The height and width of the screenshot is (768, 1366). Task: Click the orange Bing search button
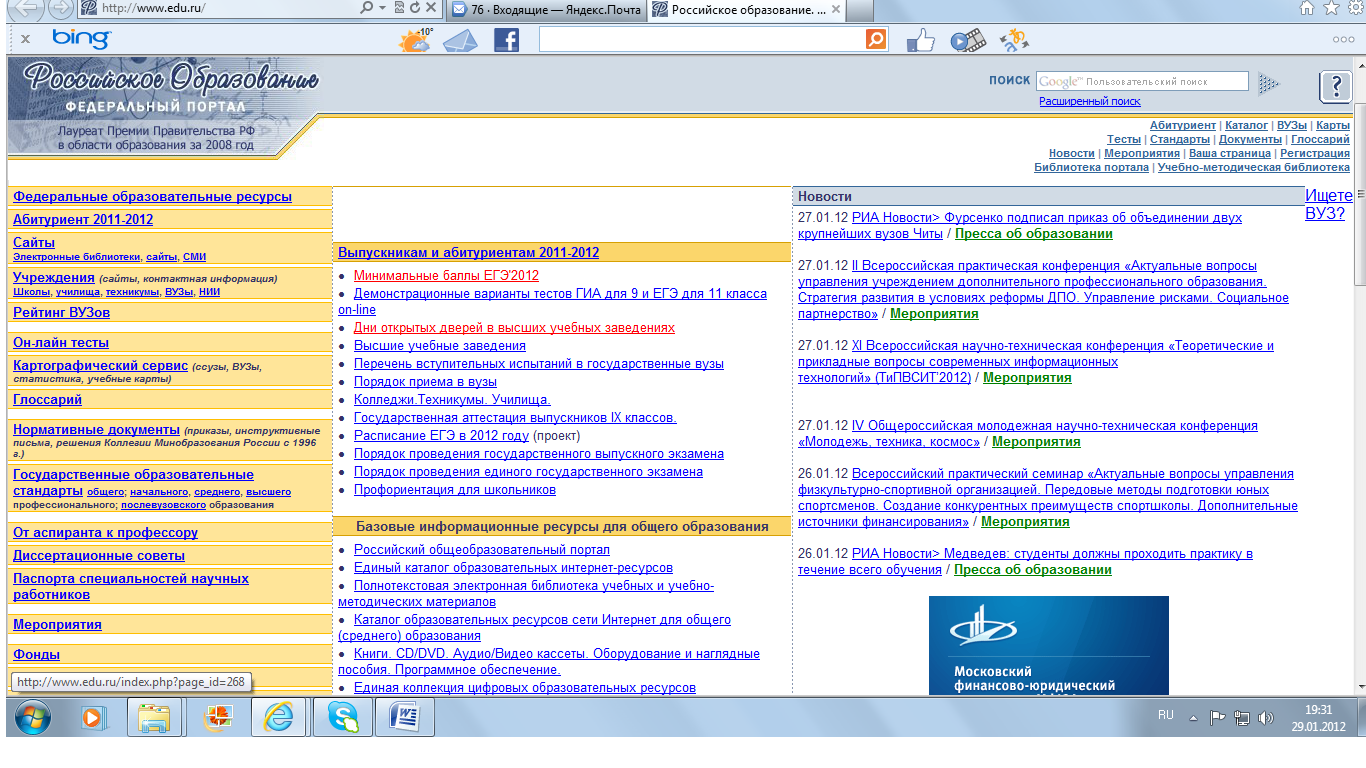(x=876, y=39)
